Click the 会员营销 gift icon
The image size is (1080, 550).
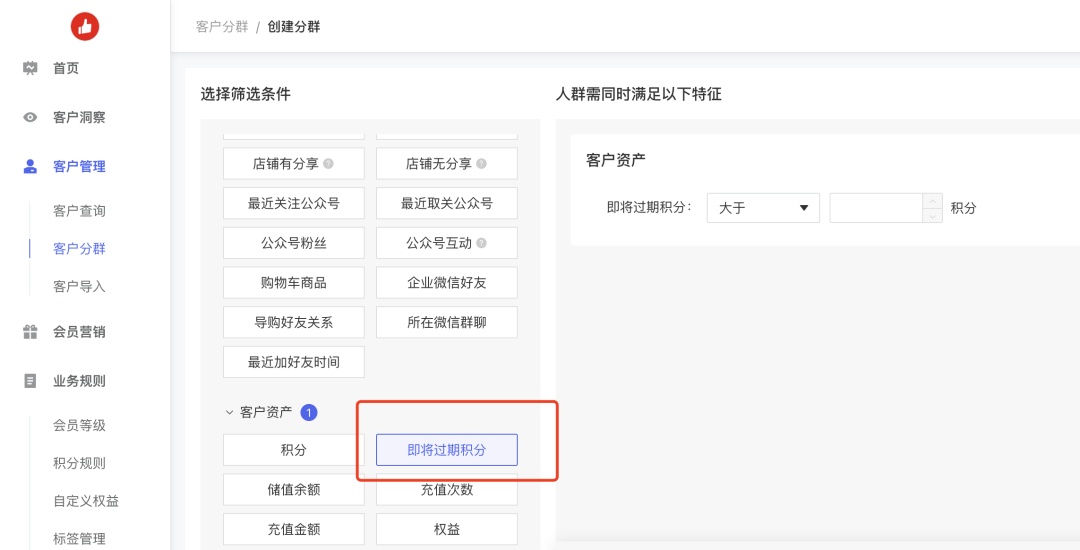[30, 332]
